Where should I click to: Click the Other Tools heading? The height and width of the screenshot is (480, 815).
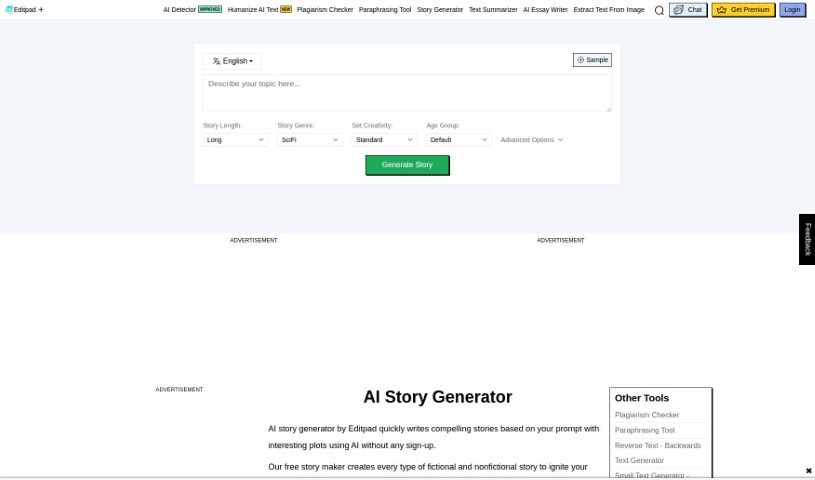(641, 398)
